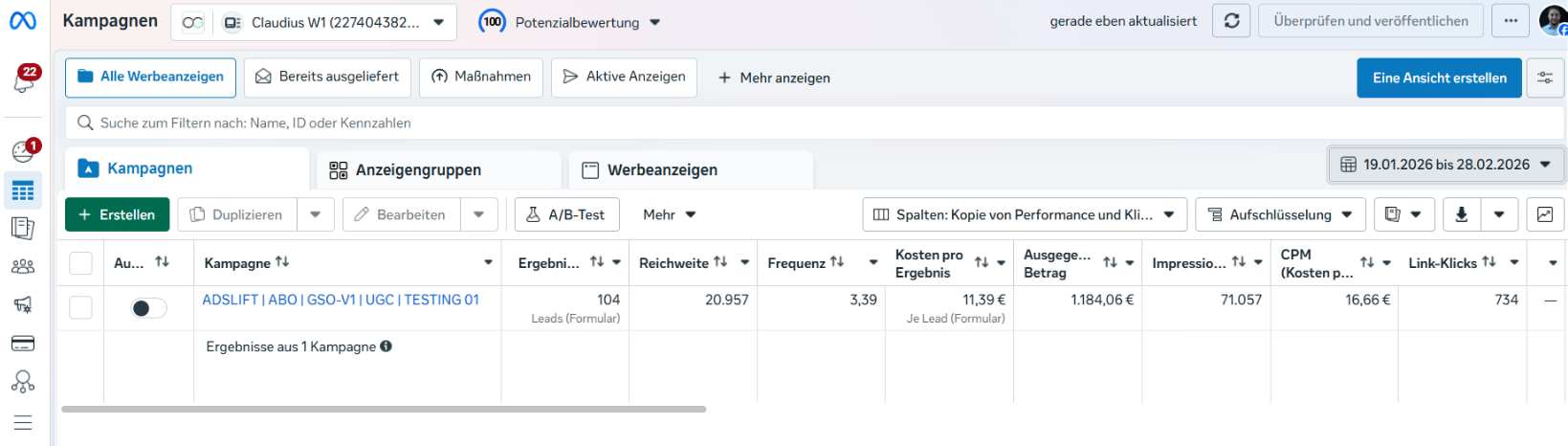This screenshot has width=1568, height=446.
Task: Click the green Erstellen button
Action: [x=117, y=214]
